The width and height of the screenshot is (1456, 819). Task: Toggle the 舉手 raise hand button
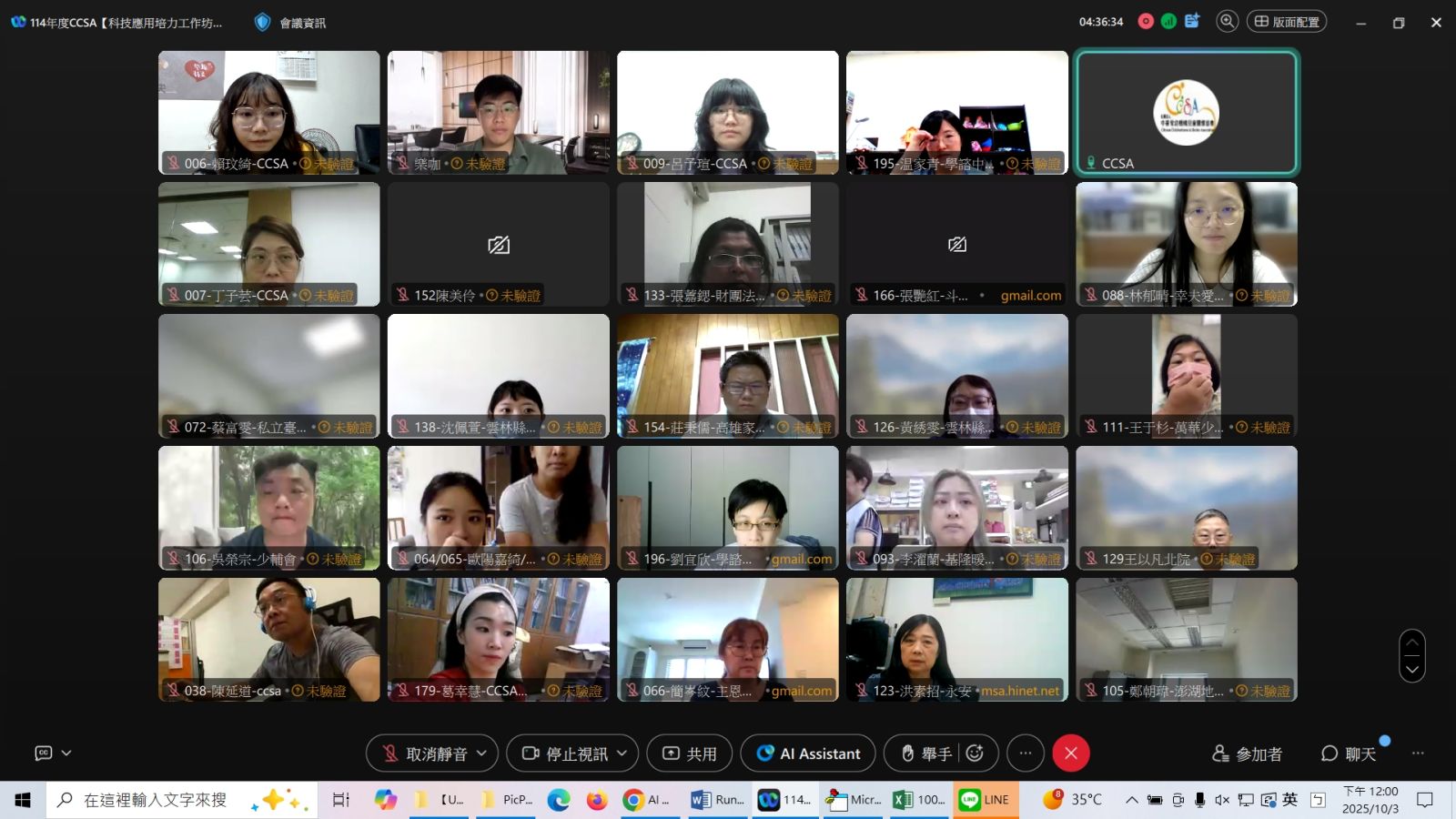click(926, 753)
